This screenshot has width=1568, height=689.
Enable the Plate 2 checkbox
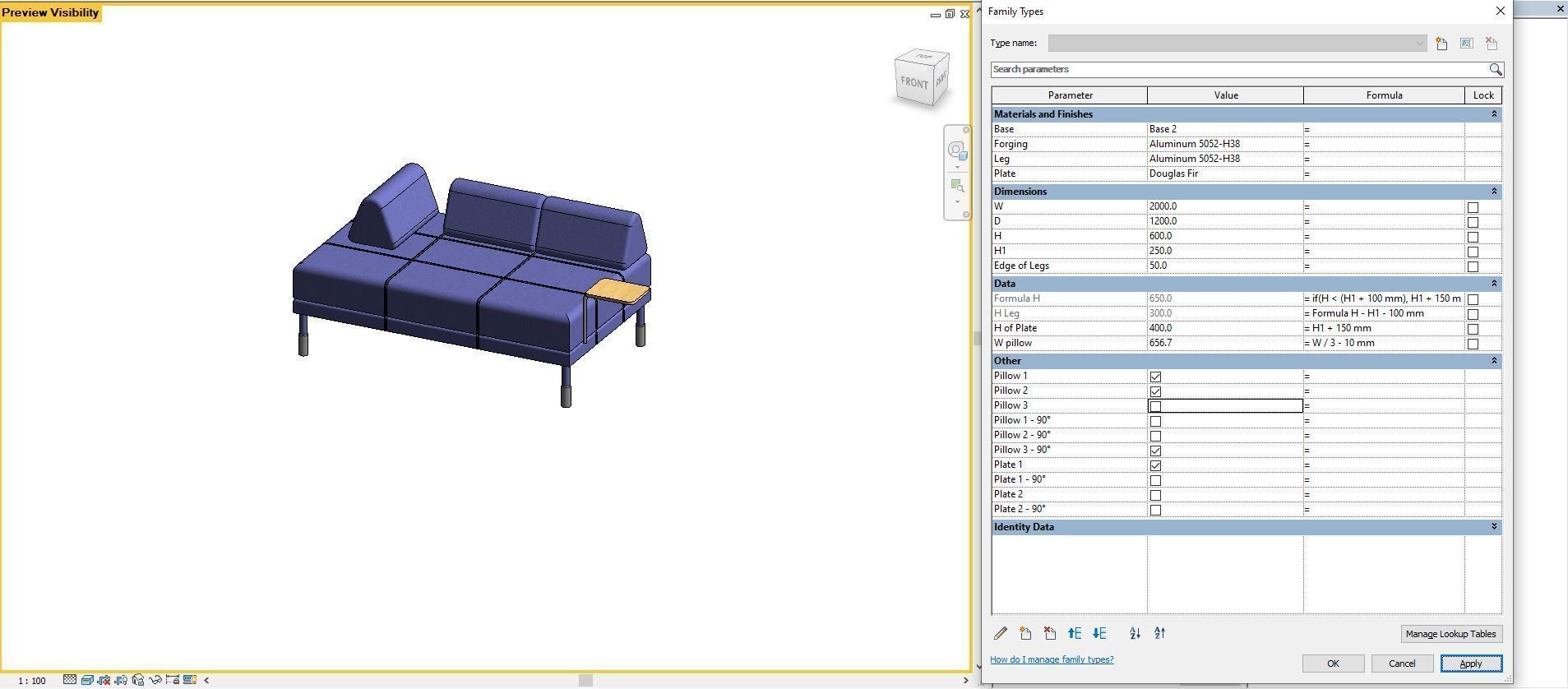pyautogui.click(x=1155, y=495)
